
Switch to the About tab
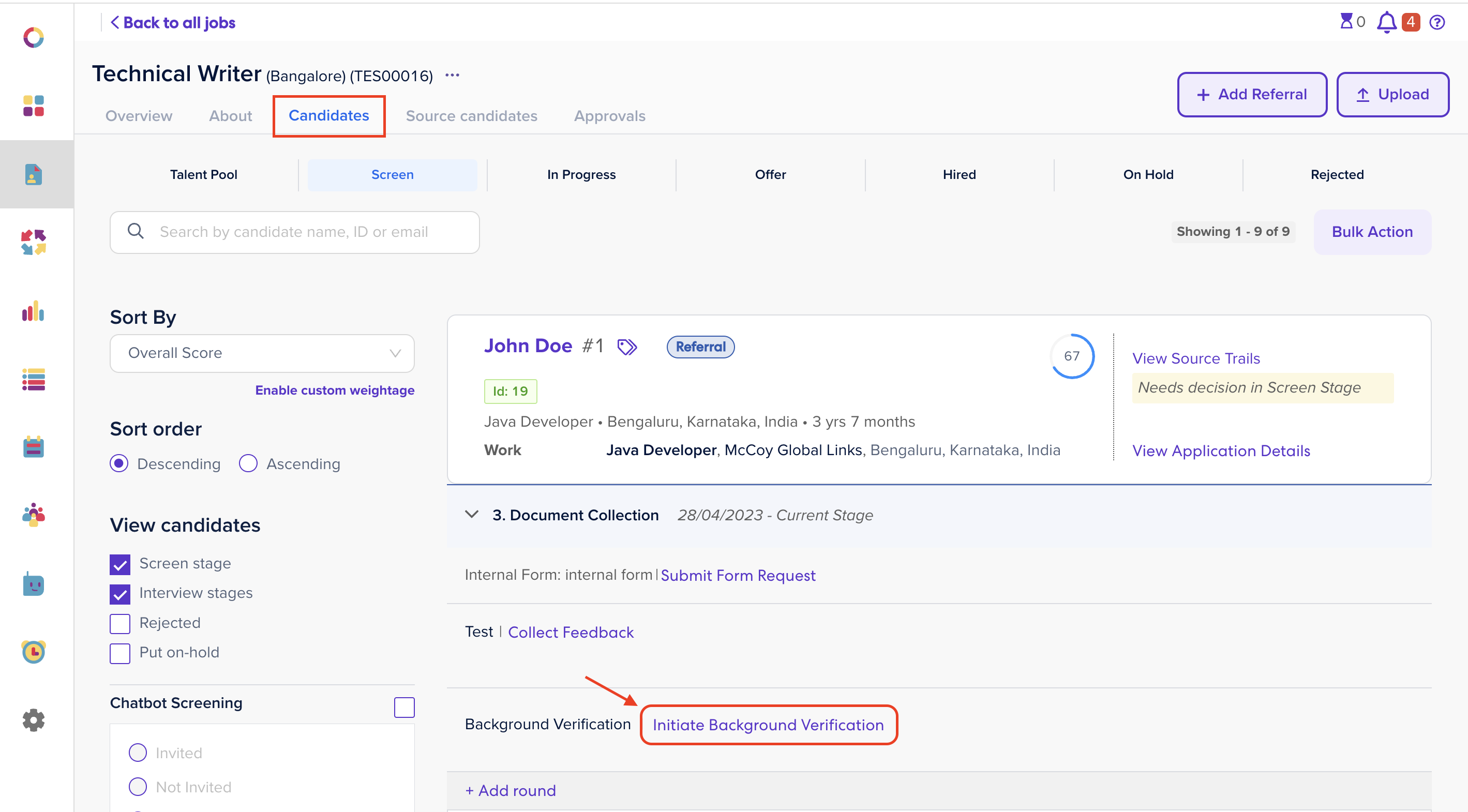pos(230,116)
